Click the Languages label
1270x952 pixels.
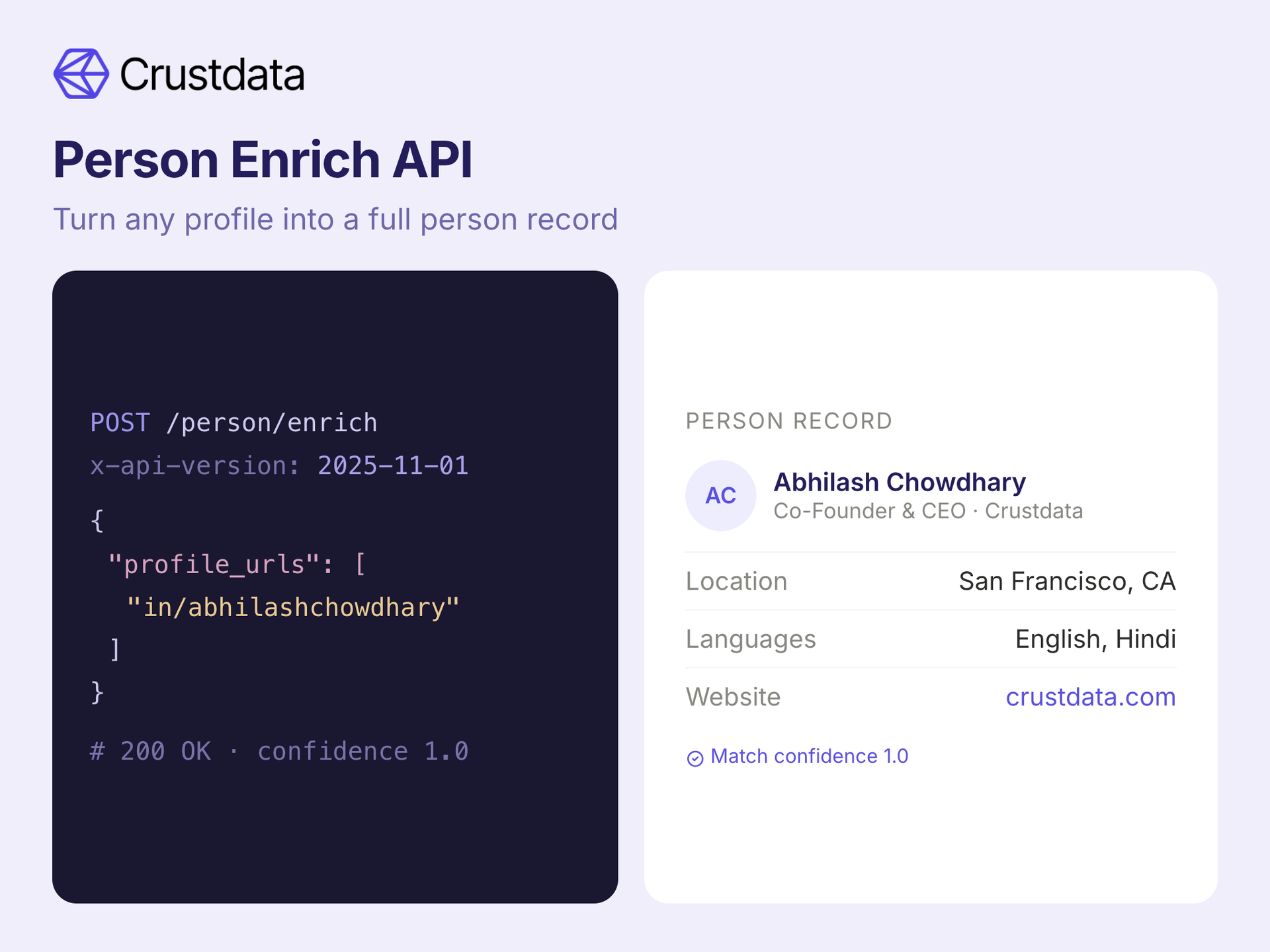point(751,639)
